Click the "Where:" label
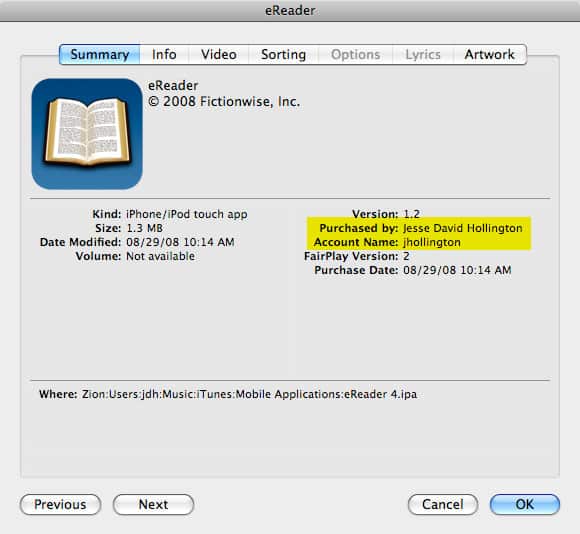580x534 pixels. [58, 394]
